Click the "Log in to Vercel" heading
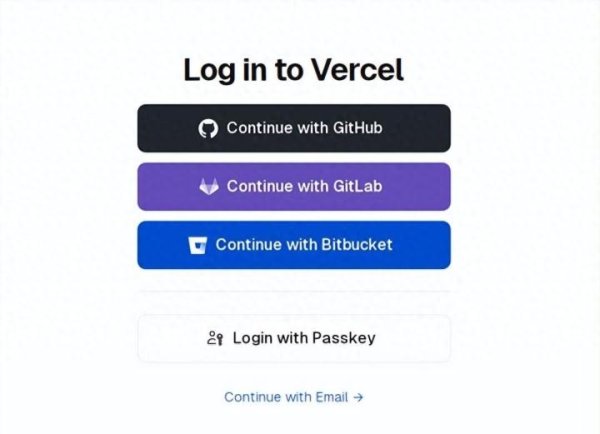 point(293,70)
